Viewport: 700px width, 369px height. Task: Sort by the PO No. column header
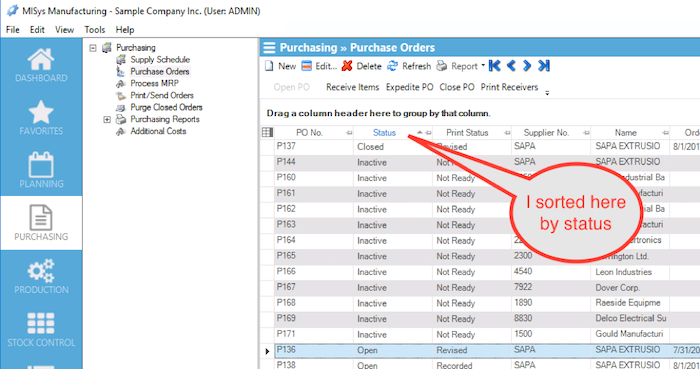click(x=309, y=133)
